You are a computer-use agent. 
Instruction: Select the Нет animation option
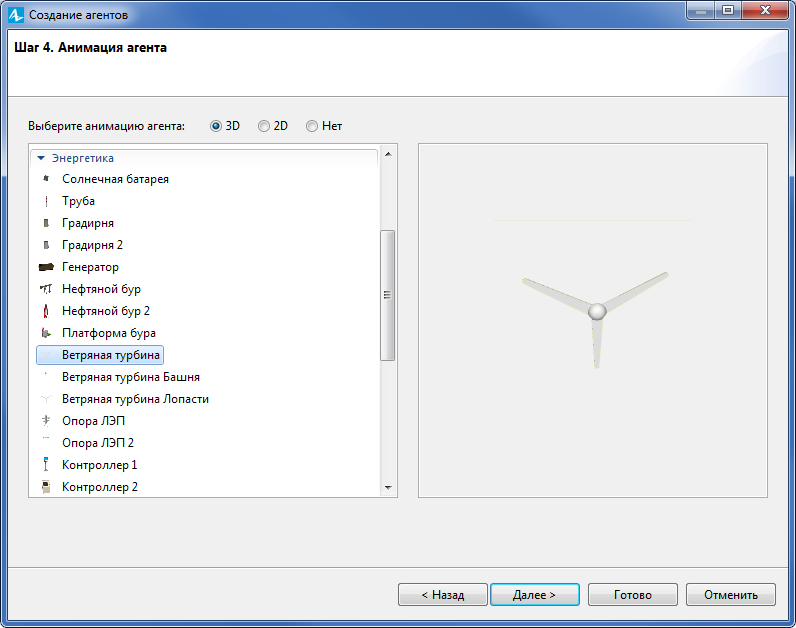point(312,126)
